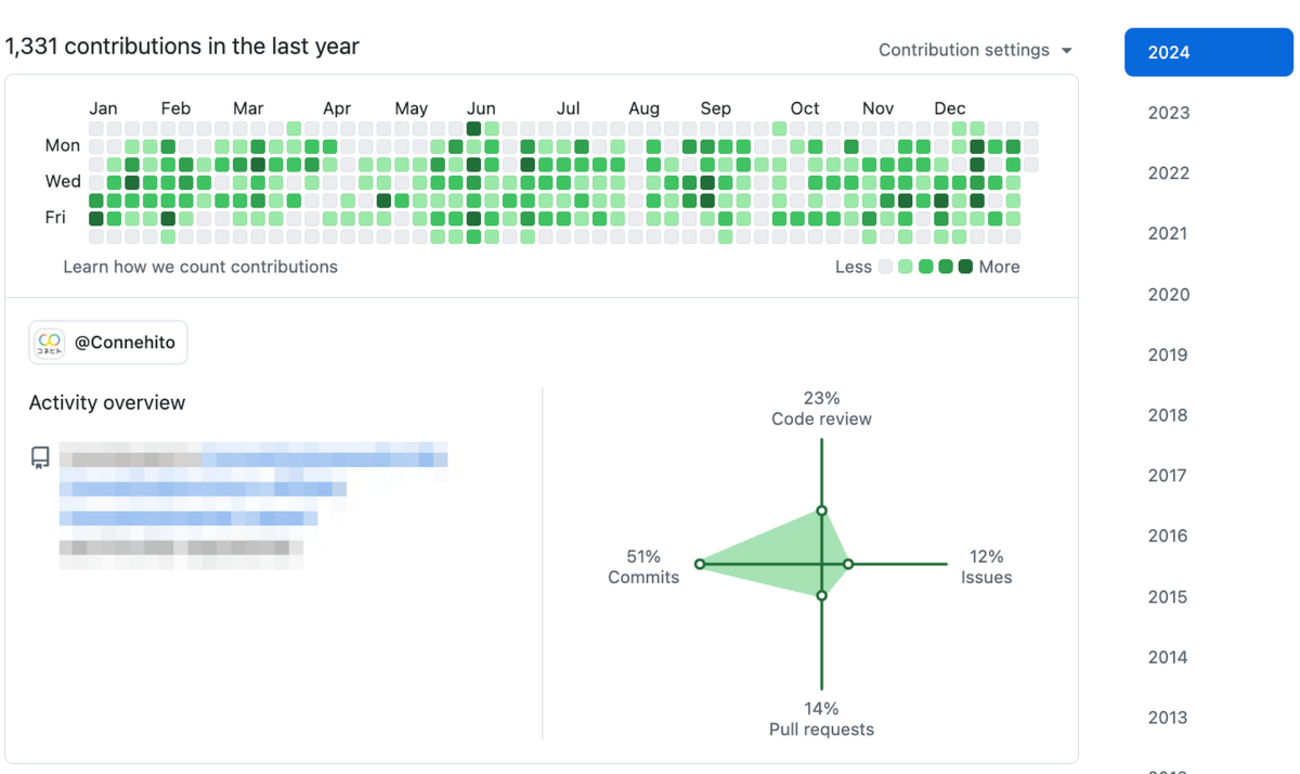Screen dimensions: 1300x774
Task: Click the Code review point on radar chart
Action: [x=822, y=511]
